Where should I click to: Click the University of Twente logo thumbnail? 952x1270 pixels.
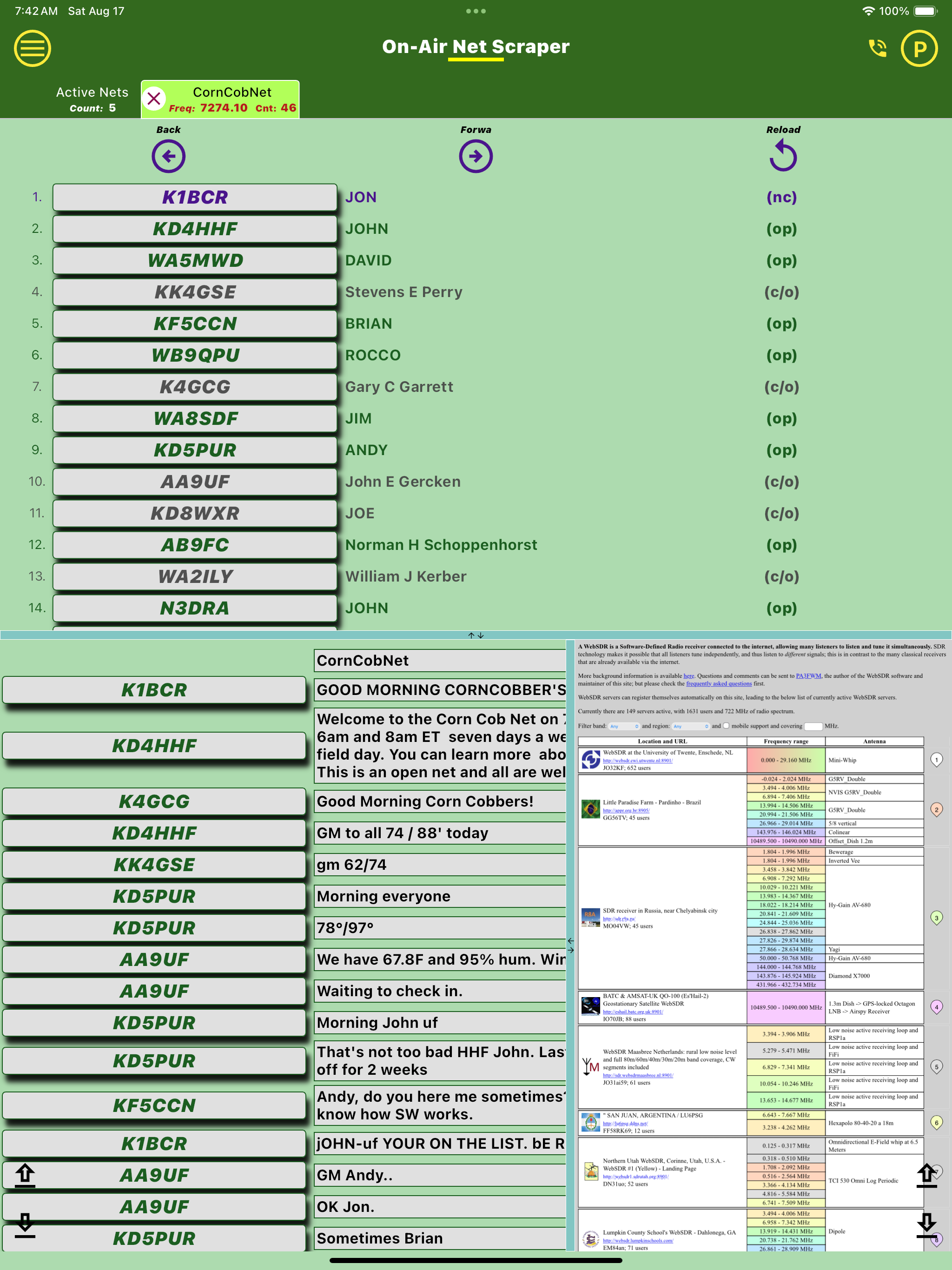[590, 760]
